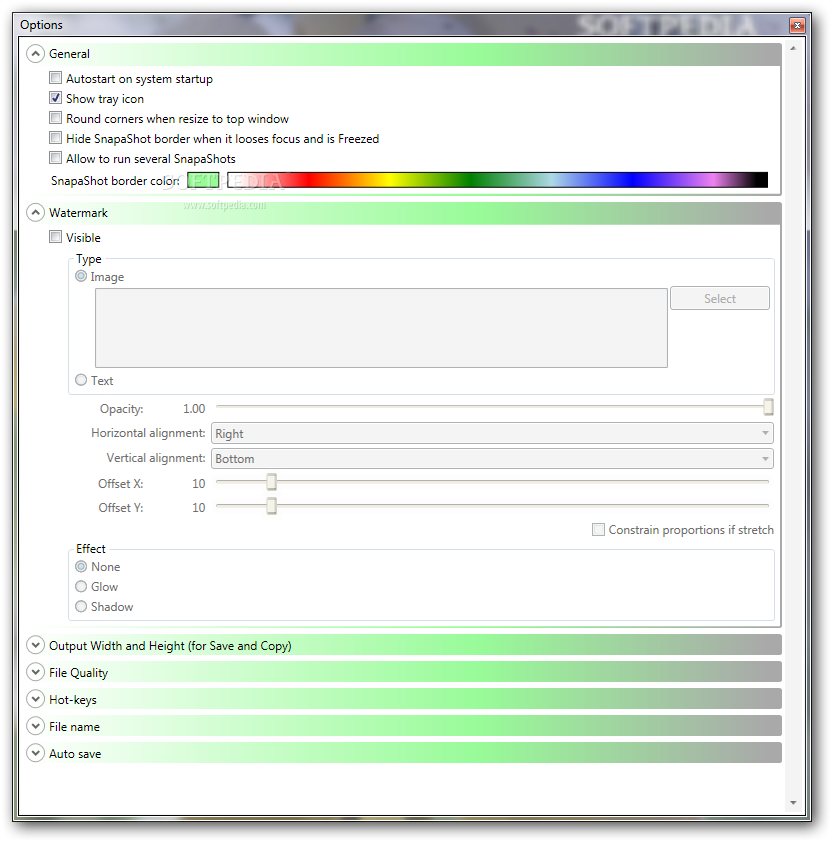
Task: Click the SnapaShot border color label
Action: (115, 180)
